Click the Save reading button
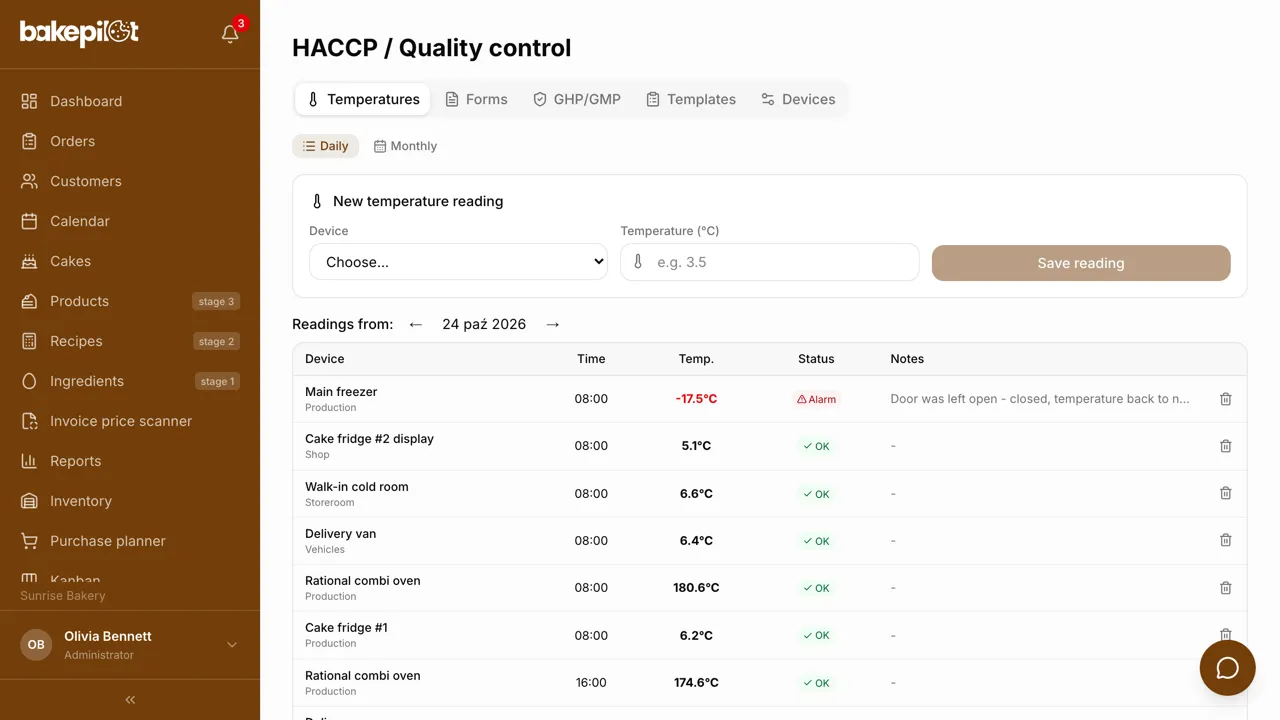 click(1081, 263)
